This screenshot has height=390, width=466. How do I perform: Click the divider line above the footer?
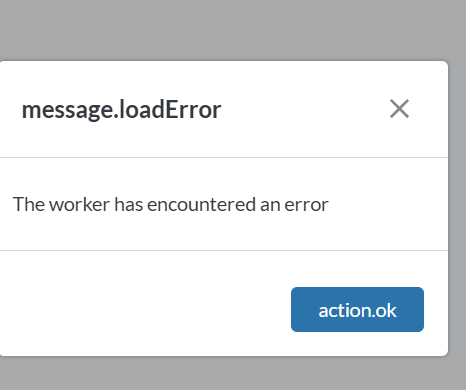(224, 250)
